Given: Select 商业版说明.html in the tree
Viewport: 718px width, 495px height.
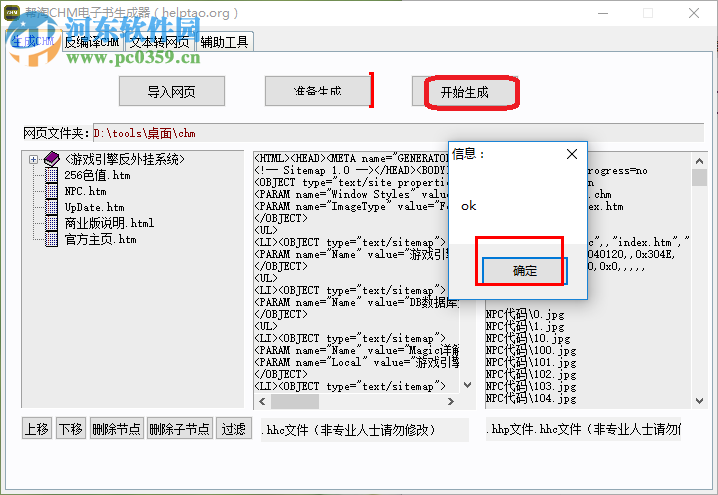Looking at the screenshot, I should 109,223.
